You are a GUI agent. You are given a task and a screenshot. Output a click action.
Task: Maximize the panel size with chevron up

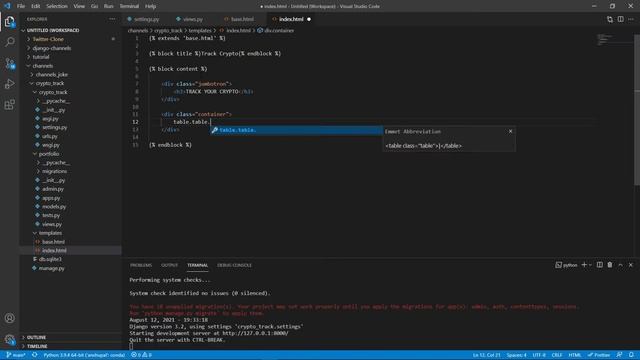[620, 265]
